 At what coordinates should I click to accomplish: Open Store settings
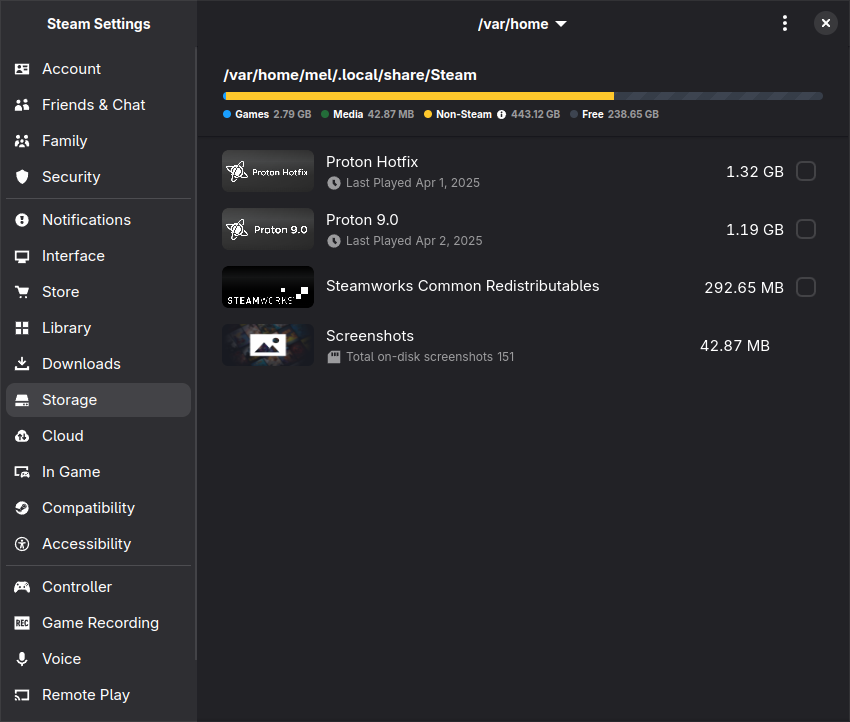coord(98,292)
